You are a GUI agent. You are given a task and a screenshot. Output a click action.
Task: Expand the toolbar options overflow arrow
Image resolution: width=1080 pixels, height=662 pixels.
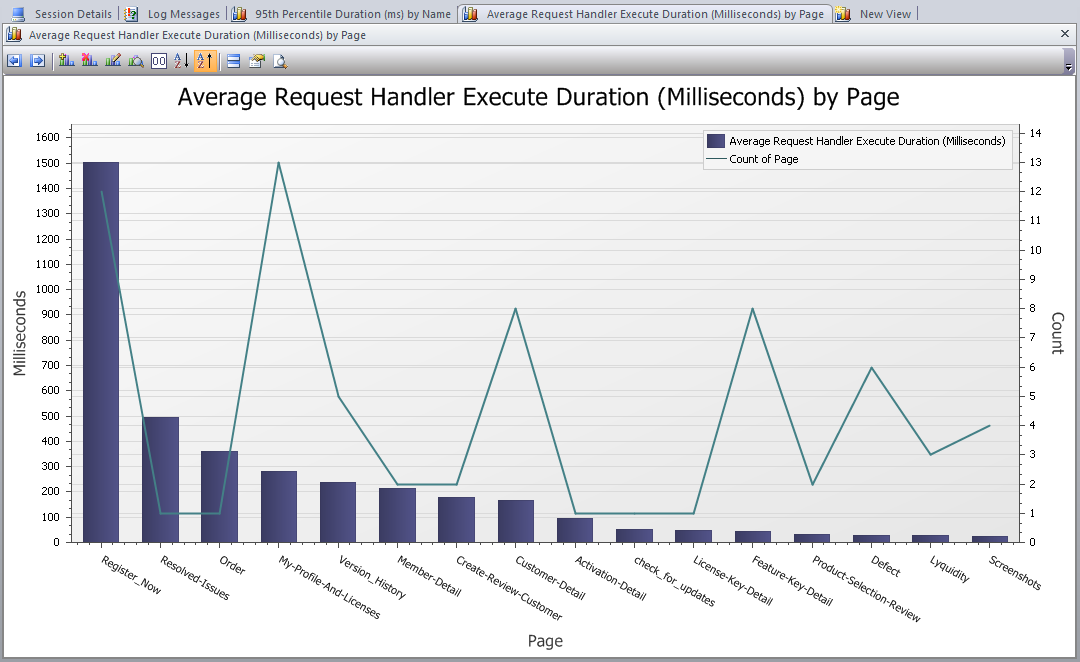click(1069, 63)
